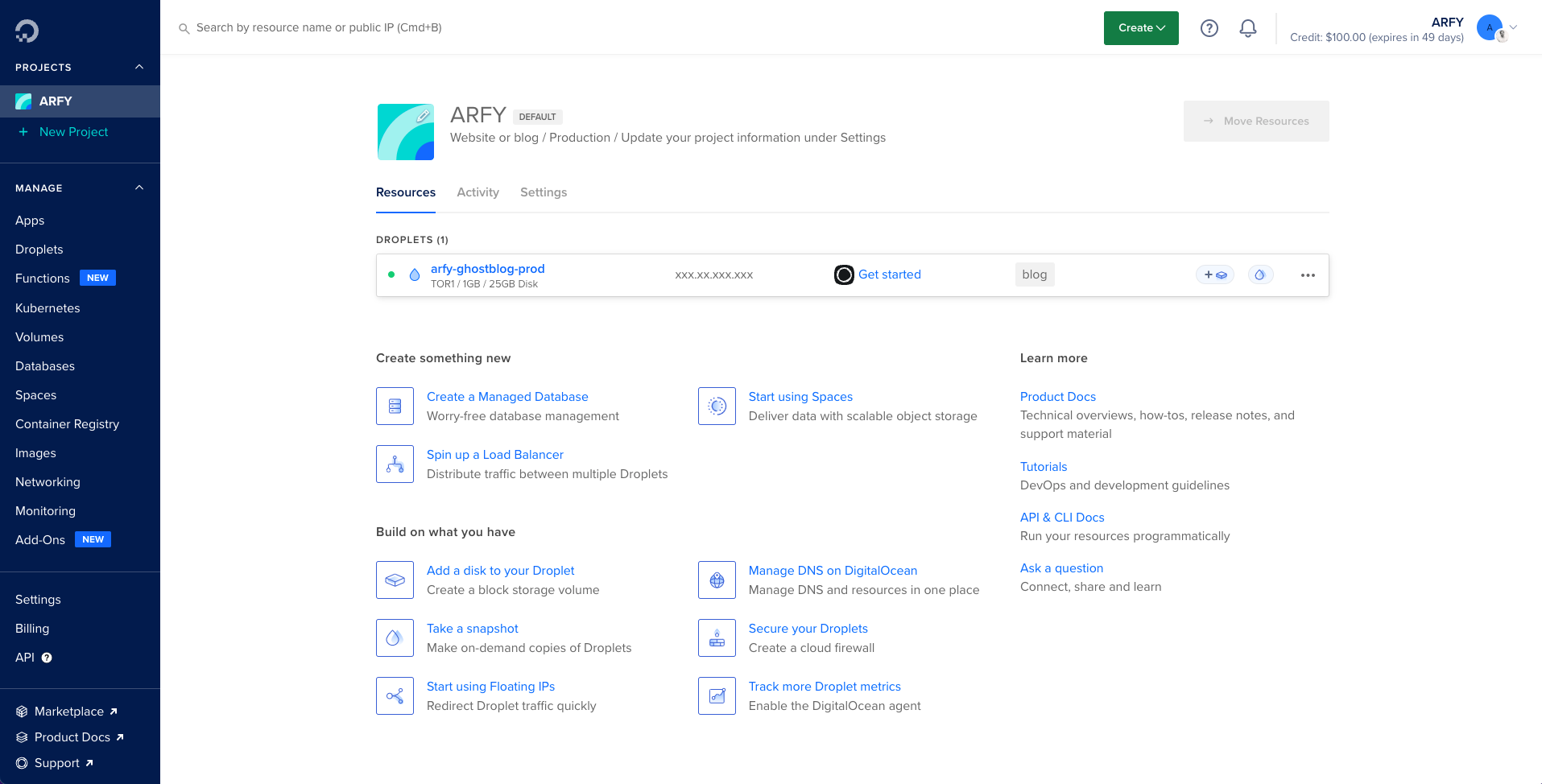
Task: Click the Manage DNS globe icon tile
Action: (x=717, y=580)
